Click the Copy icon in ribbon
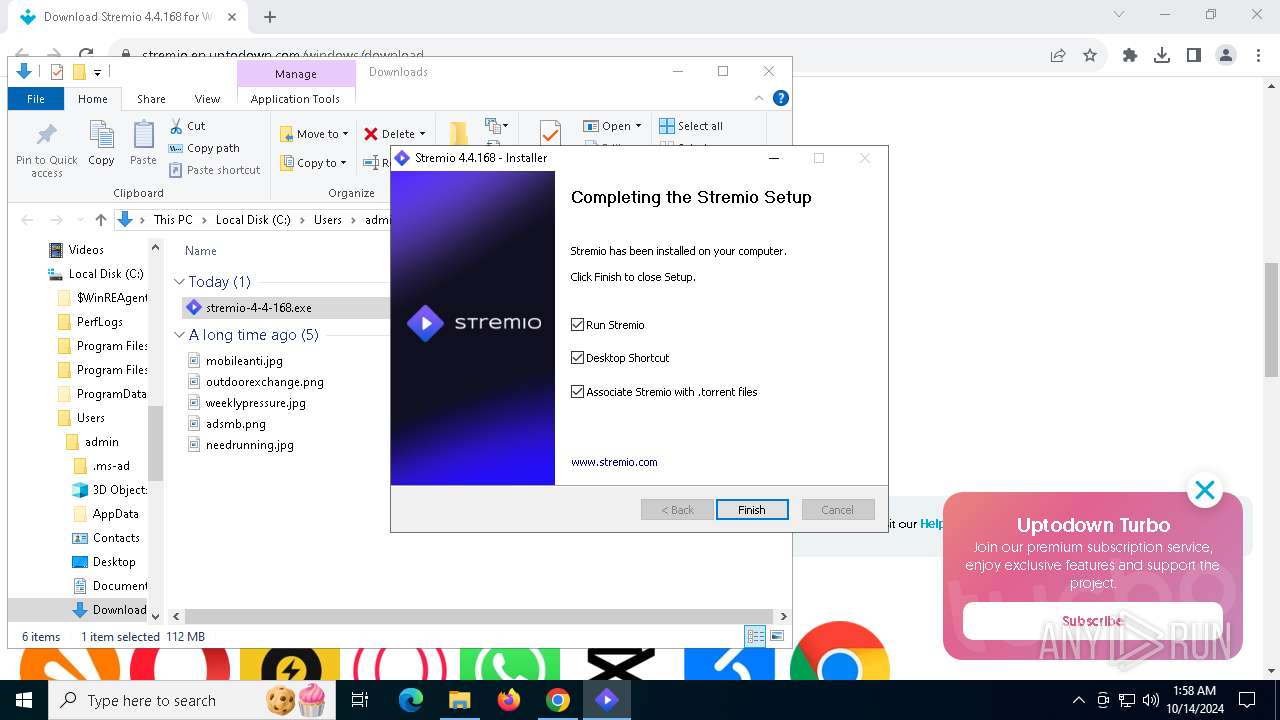Viewport: 1280px width, 720px height. (x=101, y=144)
